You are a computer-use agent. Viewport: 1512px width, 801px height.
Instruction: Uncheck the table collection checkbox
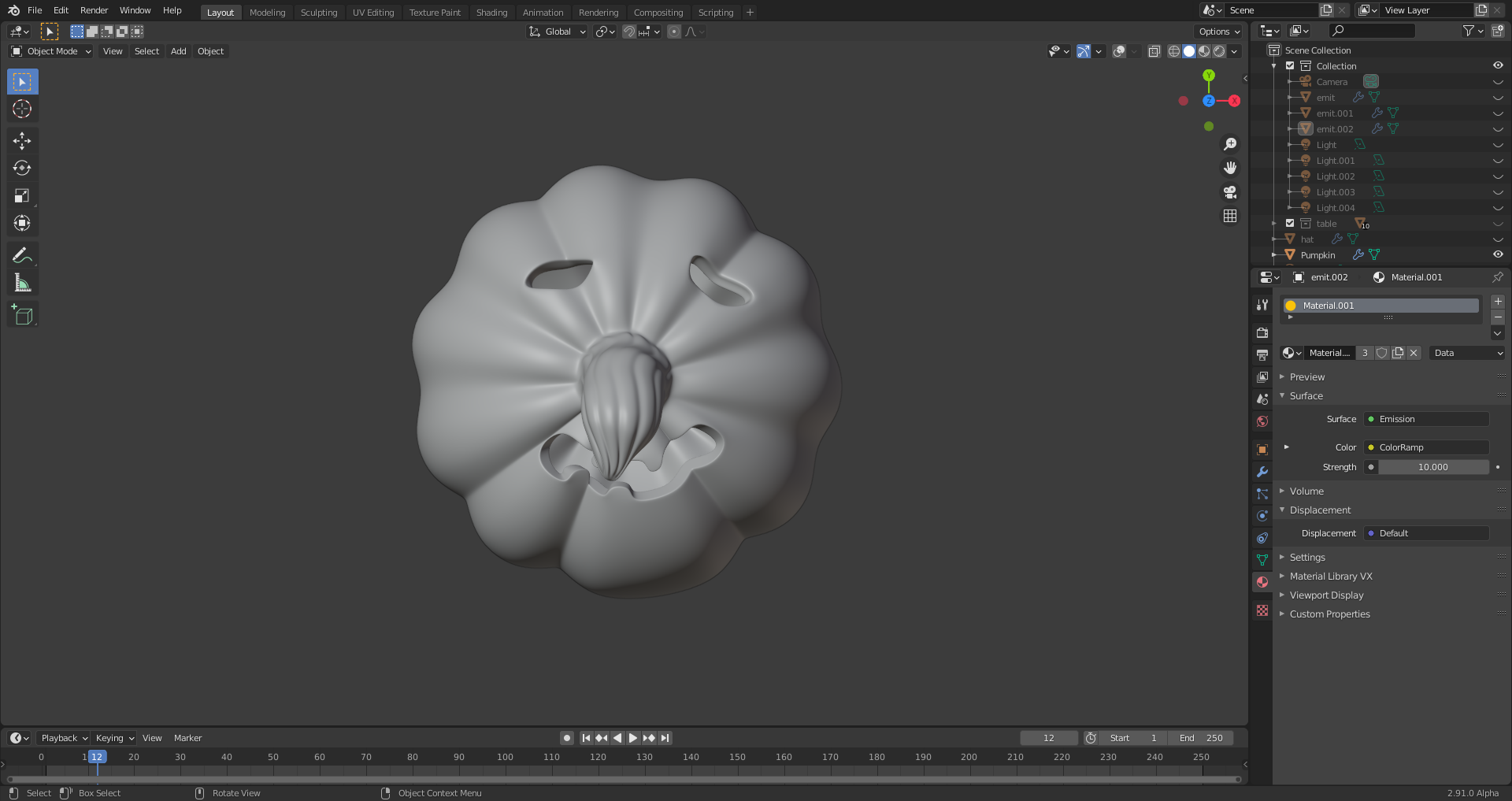tap(1290, 223)
